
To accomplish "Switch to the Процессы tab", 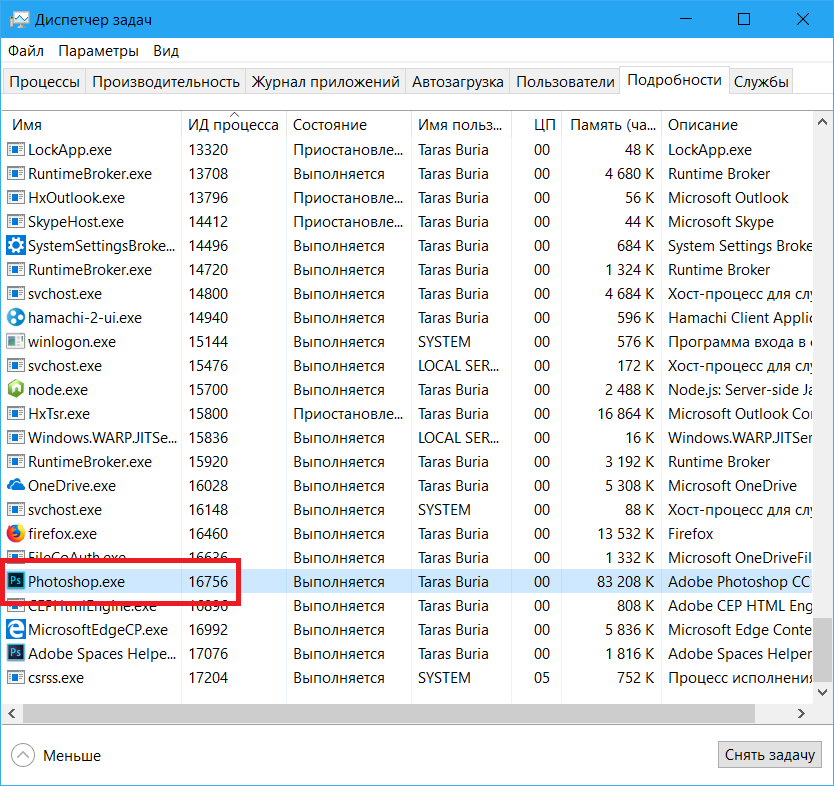I will (44, 81).
